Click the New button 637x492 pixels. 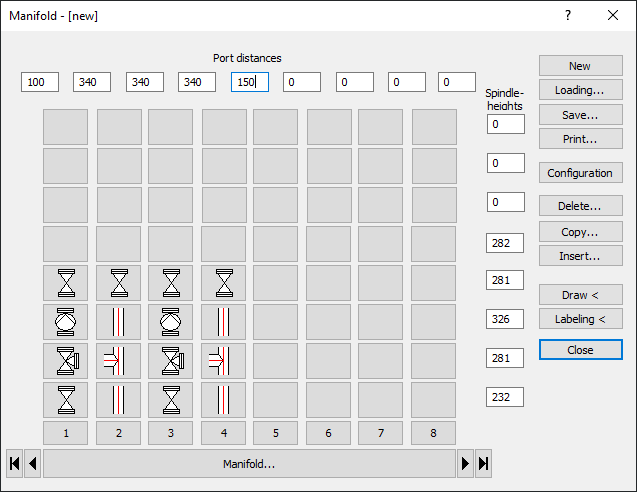pos(581,66)
